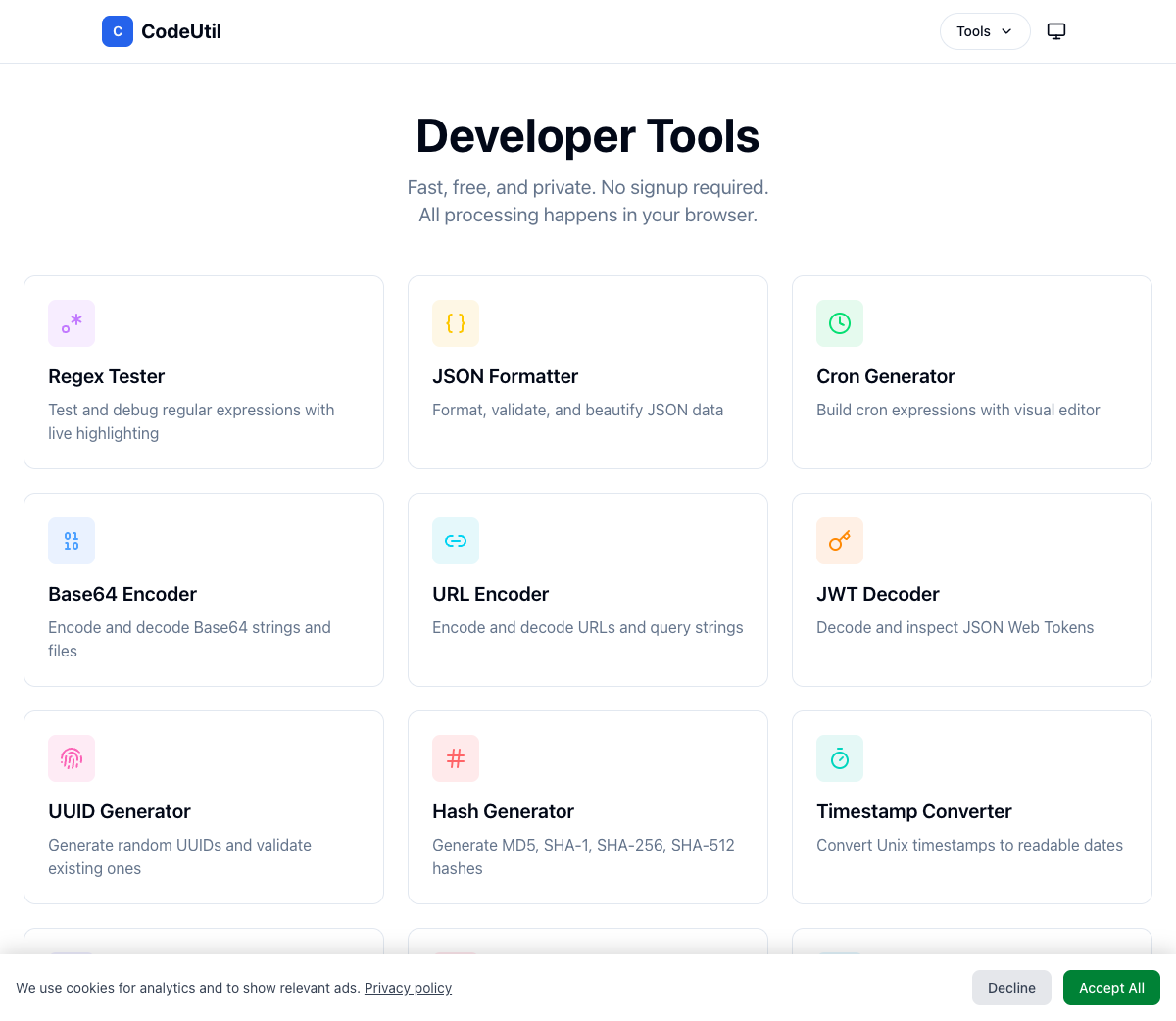The image size is (1176, 1021).
Task: Open the Hash Generator title
Action: pos(503,811)
